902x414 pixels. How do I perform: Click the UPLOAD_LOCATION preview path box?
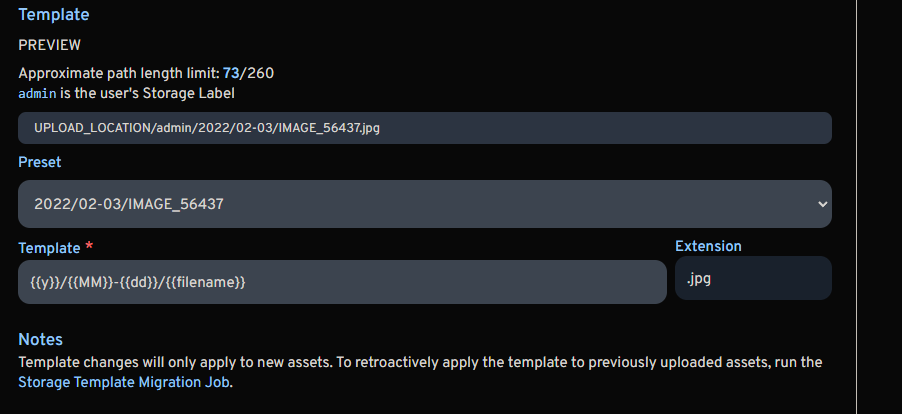(424, 128)
